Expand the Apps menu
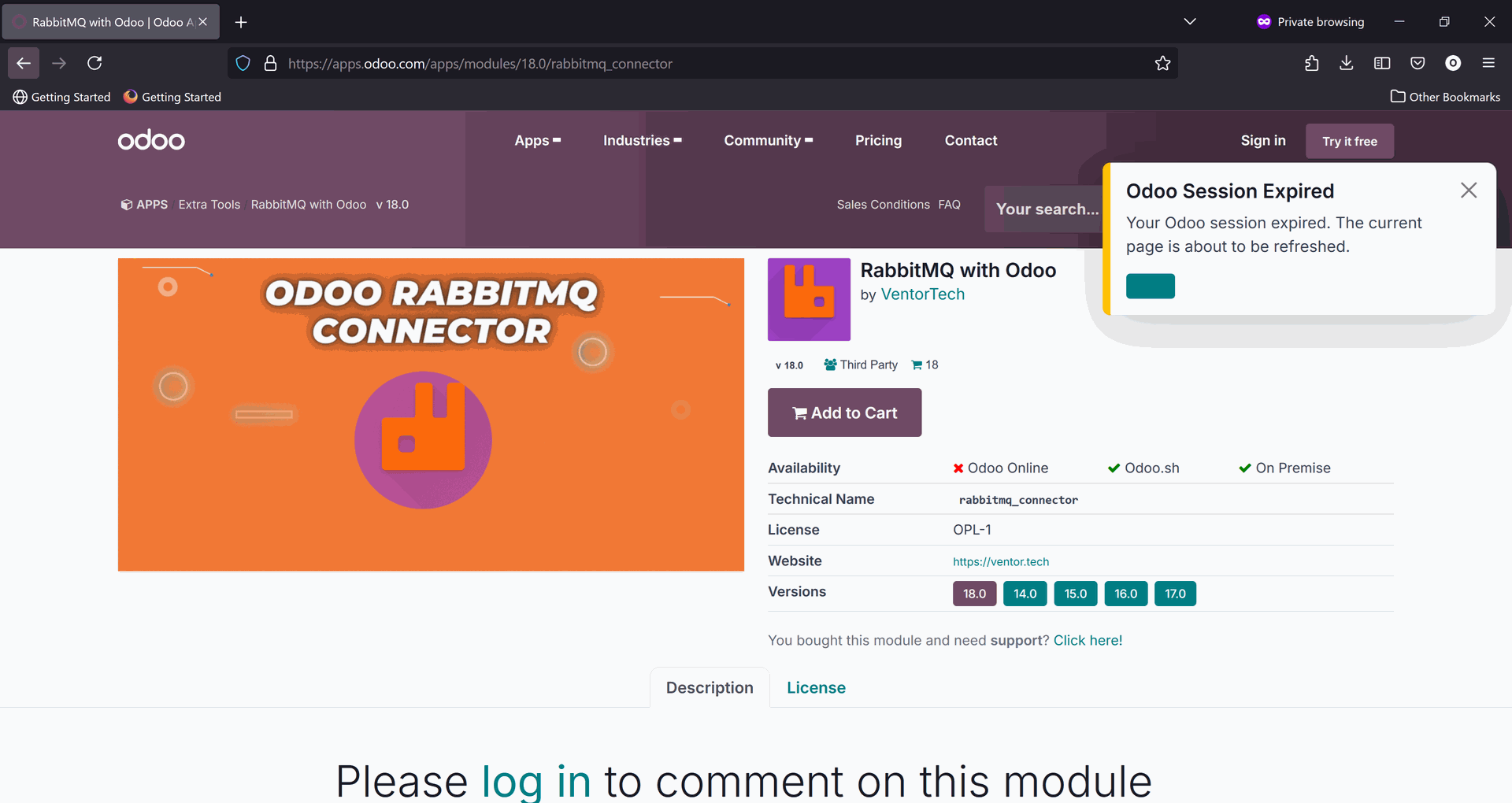 pyautogui.click(x=537, y=140)
